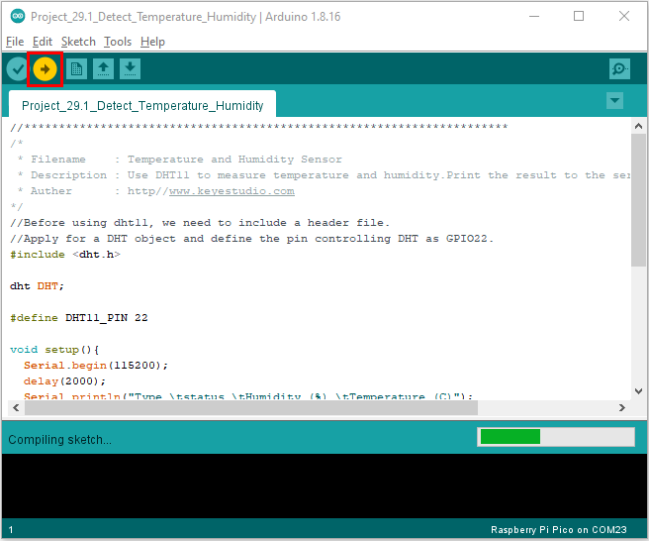Click the '//Apply for a DHT object' comment
650x541 pixels.
coord(252,238)
